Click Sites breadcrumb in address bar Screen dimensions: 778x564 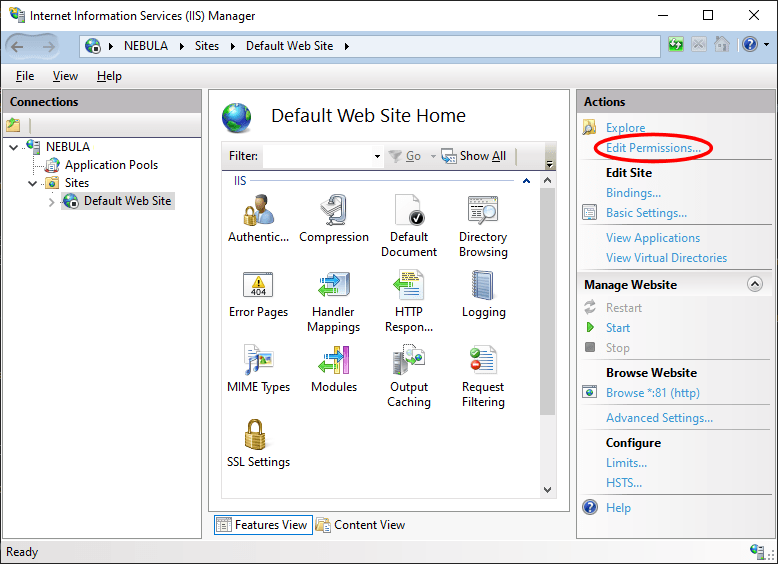point(206,46)
